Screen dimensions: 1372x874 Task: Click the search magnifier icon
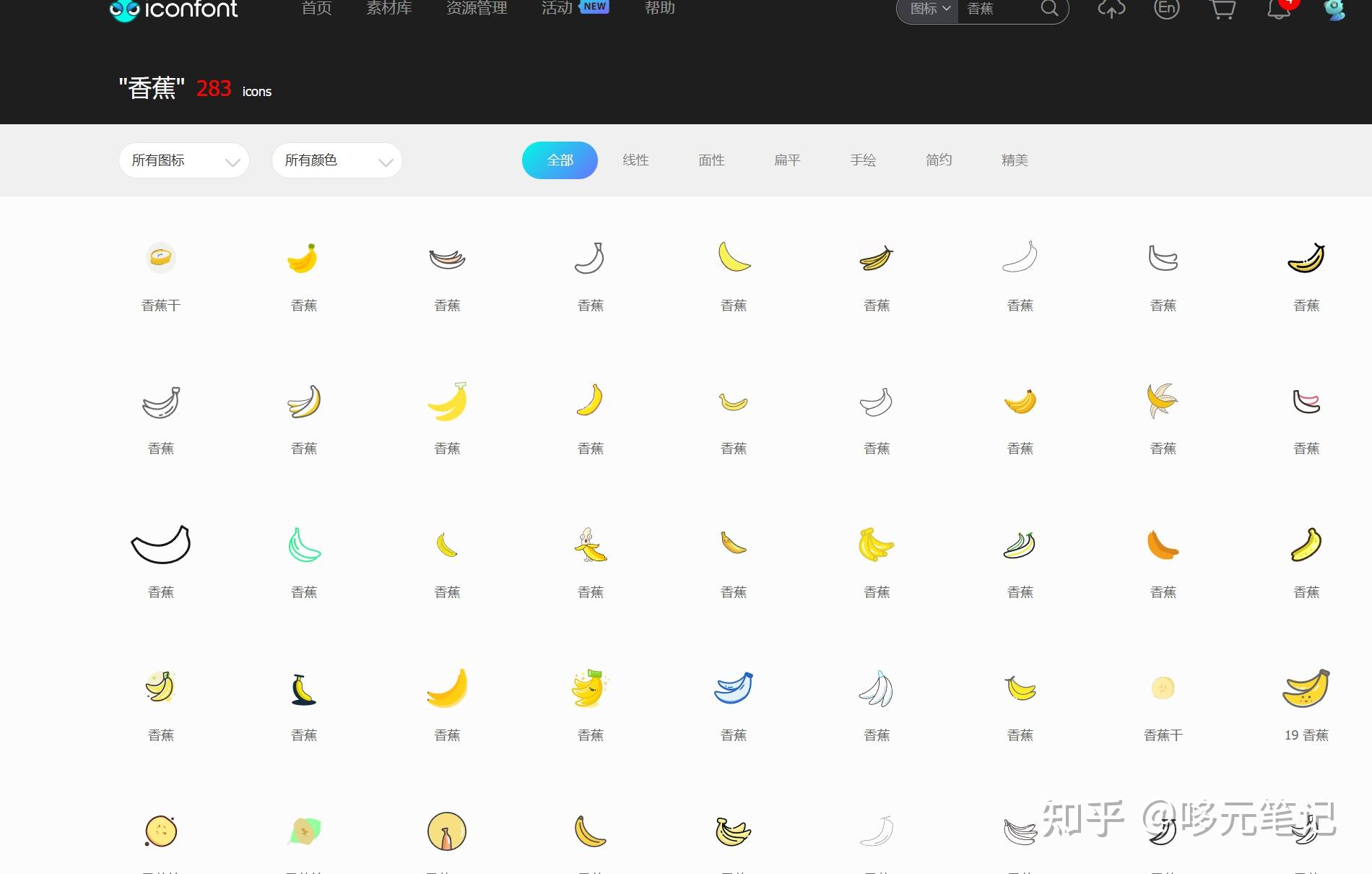click(1049, 8)
